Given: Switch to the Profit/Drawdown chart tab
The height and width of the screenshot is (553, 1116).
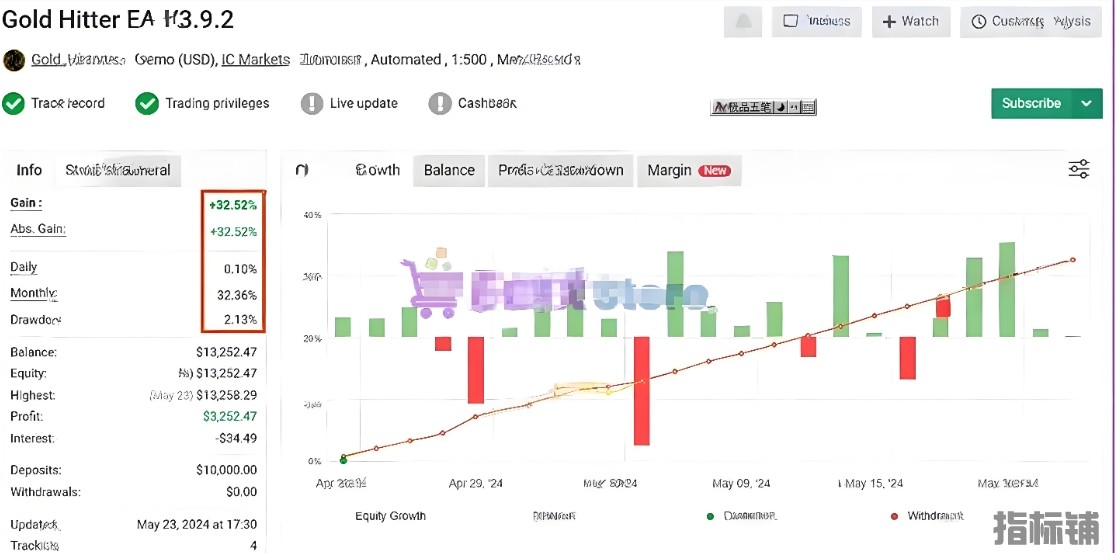Looking at the screenshot, I should (560, 170).
